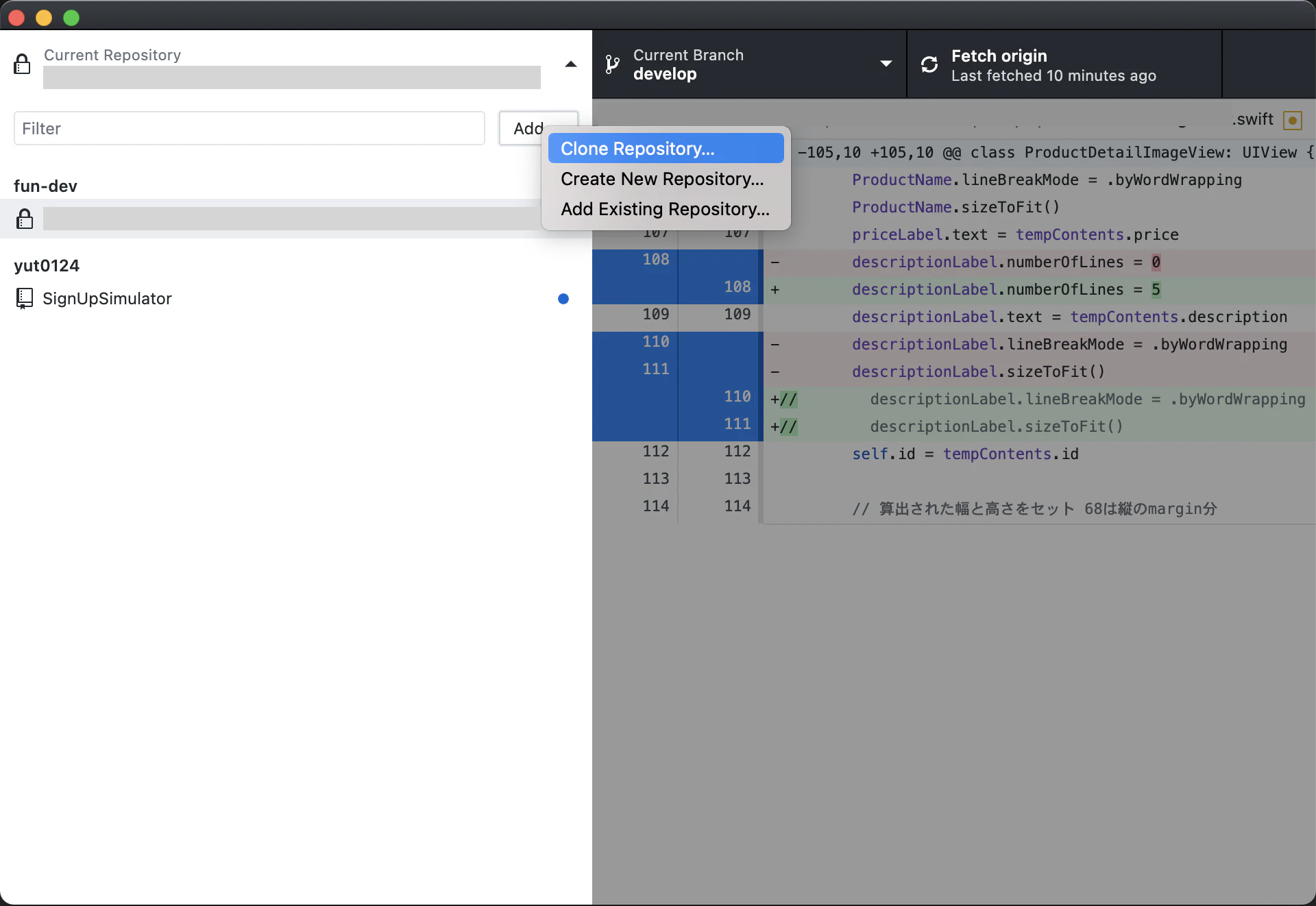The height and width of the screenshot is (906, 1316).
Task: Click the Current Repository lock icon
Action: pyautogui.click(x=22, y=64)
